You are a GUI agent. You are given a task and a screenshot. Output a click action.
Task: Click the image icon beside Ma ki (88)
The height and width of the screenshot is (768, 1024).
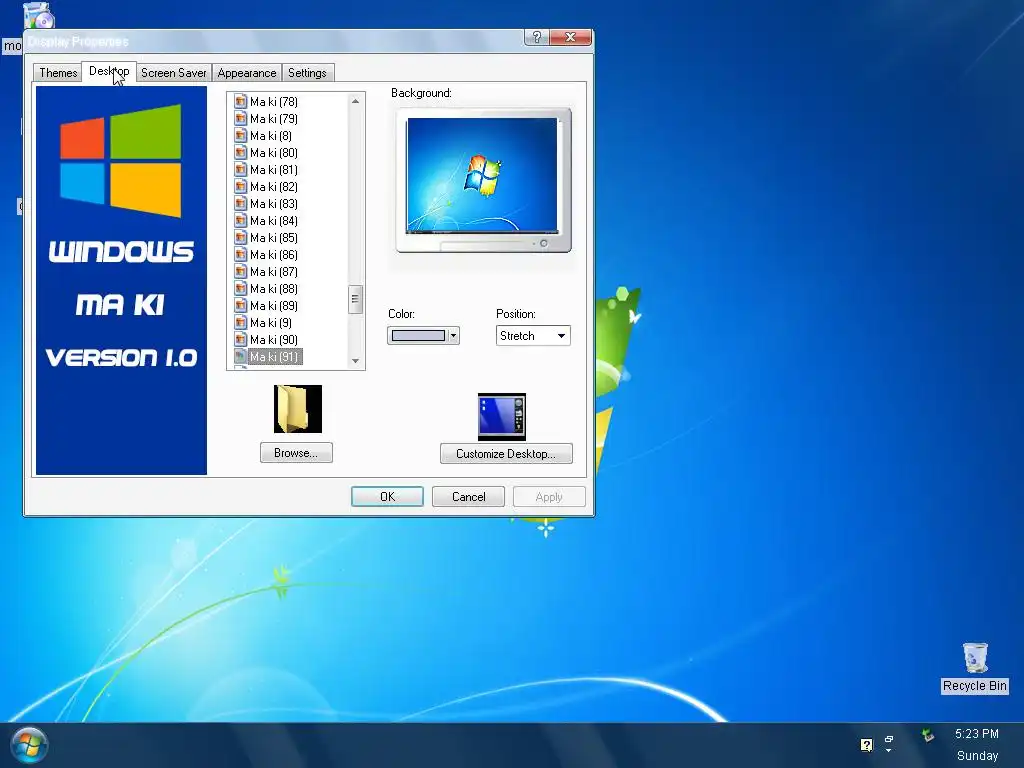pyautogui.click(x=240, y=289)
